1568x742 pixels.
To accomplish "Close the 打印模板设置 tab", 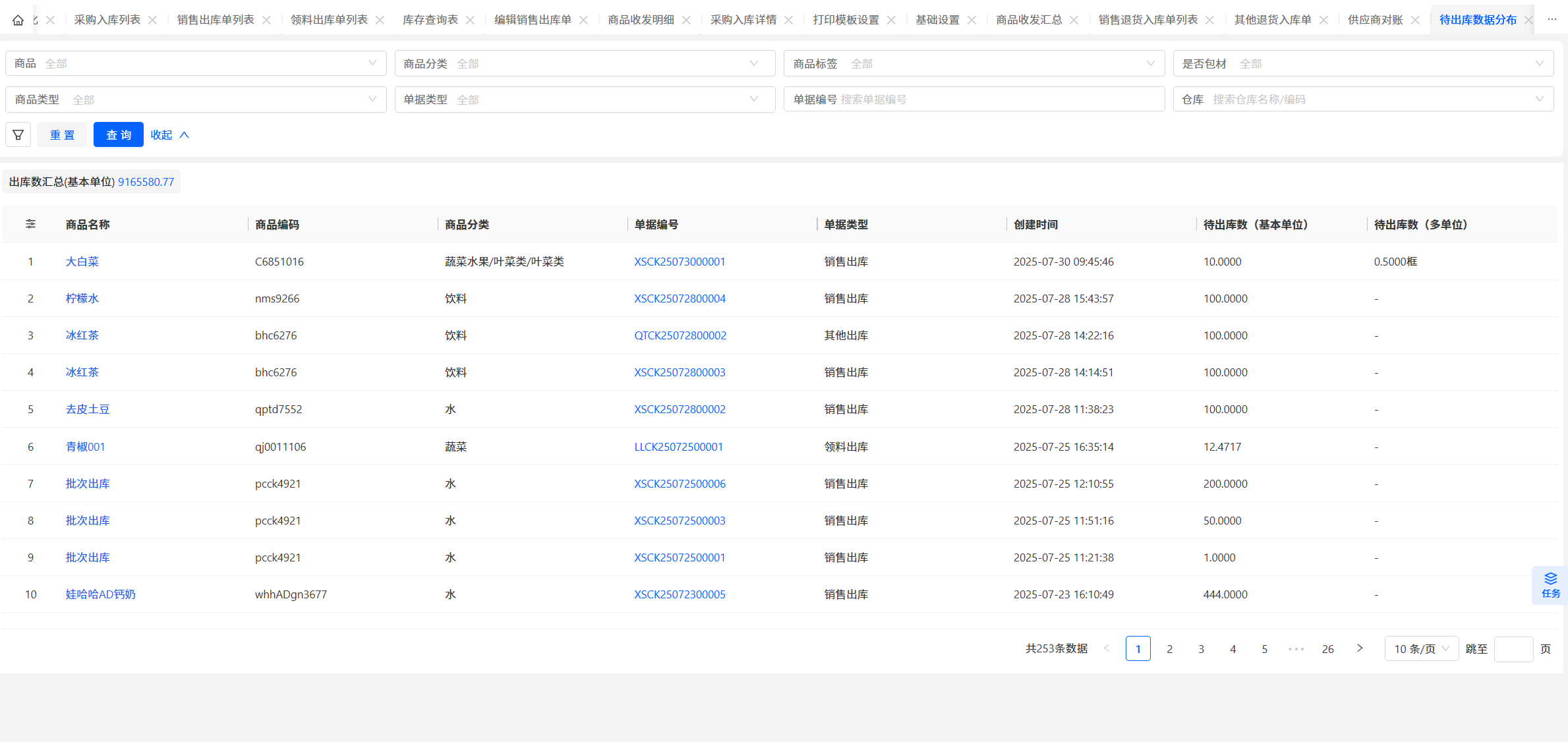I will pos(891,20).
